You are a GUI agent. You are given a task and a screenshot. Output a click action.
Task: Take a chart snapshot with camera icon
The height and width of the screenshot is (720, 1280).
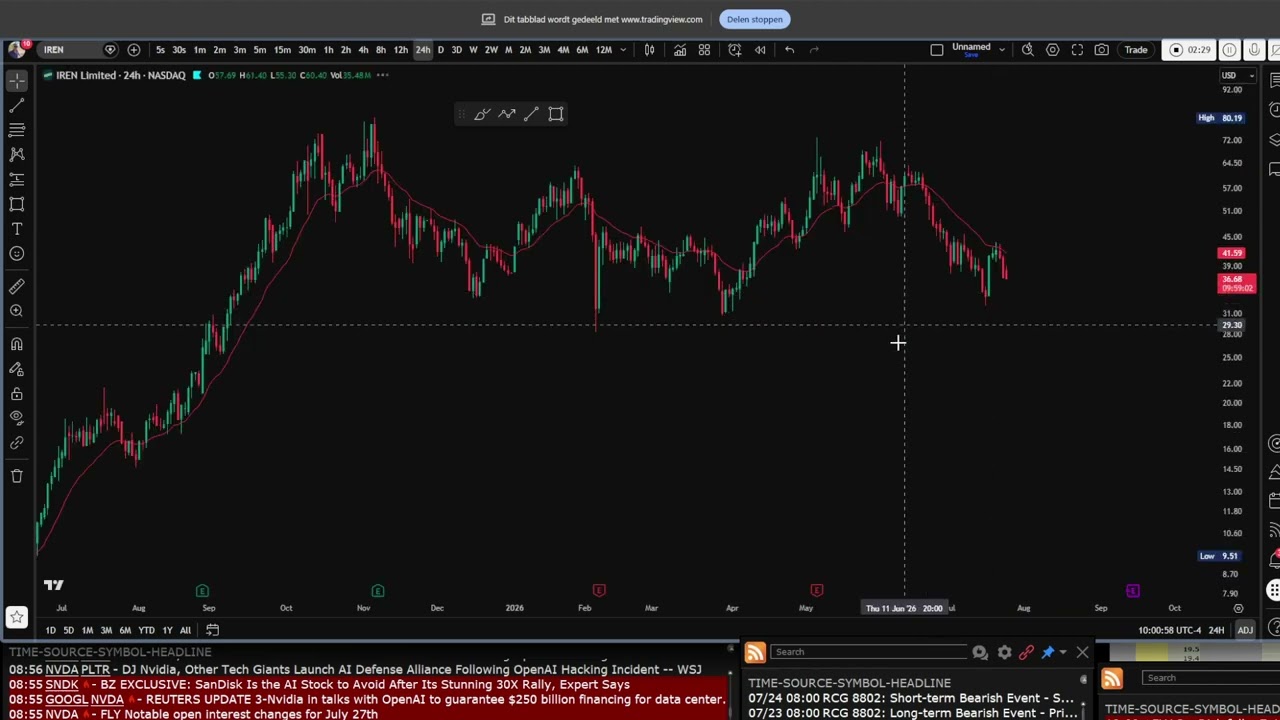(1101, 50)
